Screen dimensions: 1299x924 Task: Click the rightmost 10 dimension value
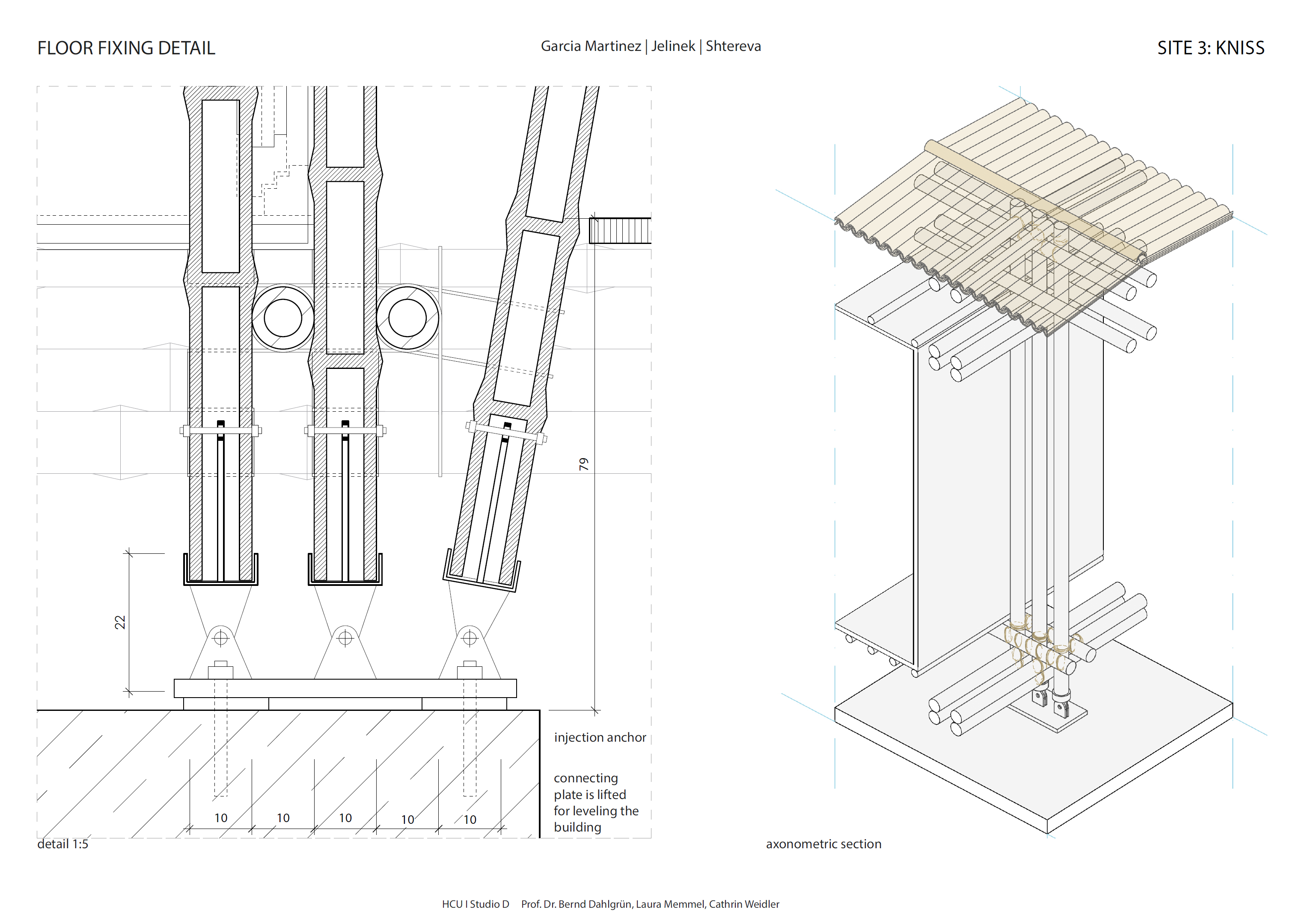point(470,820)
